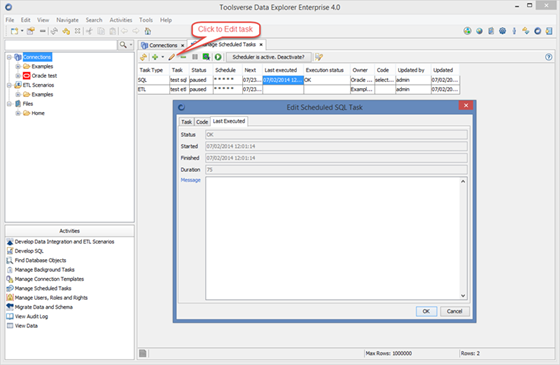Sort by the Last executed column header
This screenshot has width=560, height=365.
pyautogui.click(x=283, y=70)
